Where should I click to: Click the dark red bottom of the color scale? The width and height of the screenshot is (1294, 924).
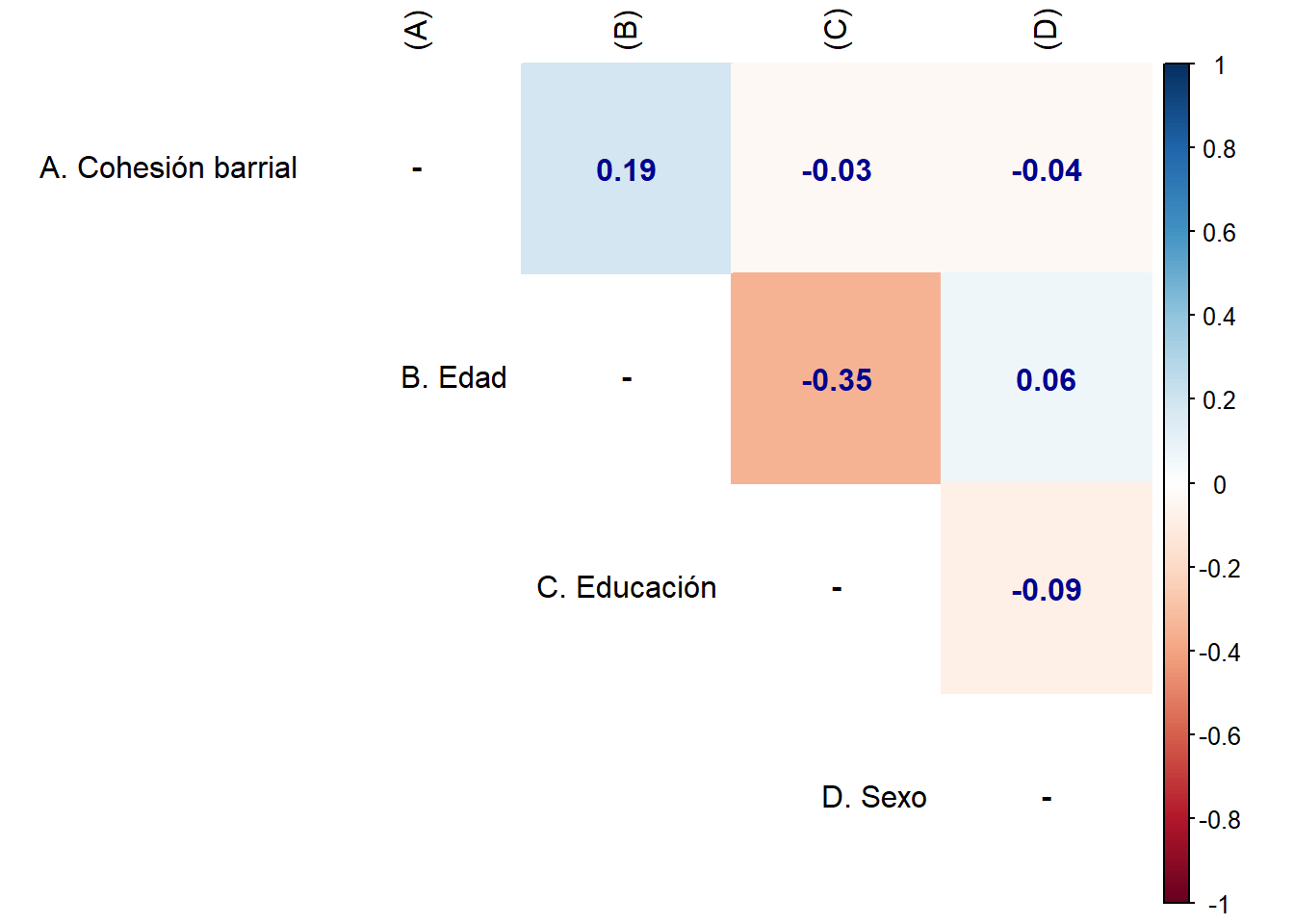click(x=1177, y=893)
